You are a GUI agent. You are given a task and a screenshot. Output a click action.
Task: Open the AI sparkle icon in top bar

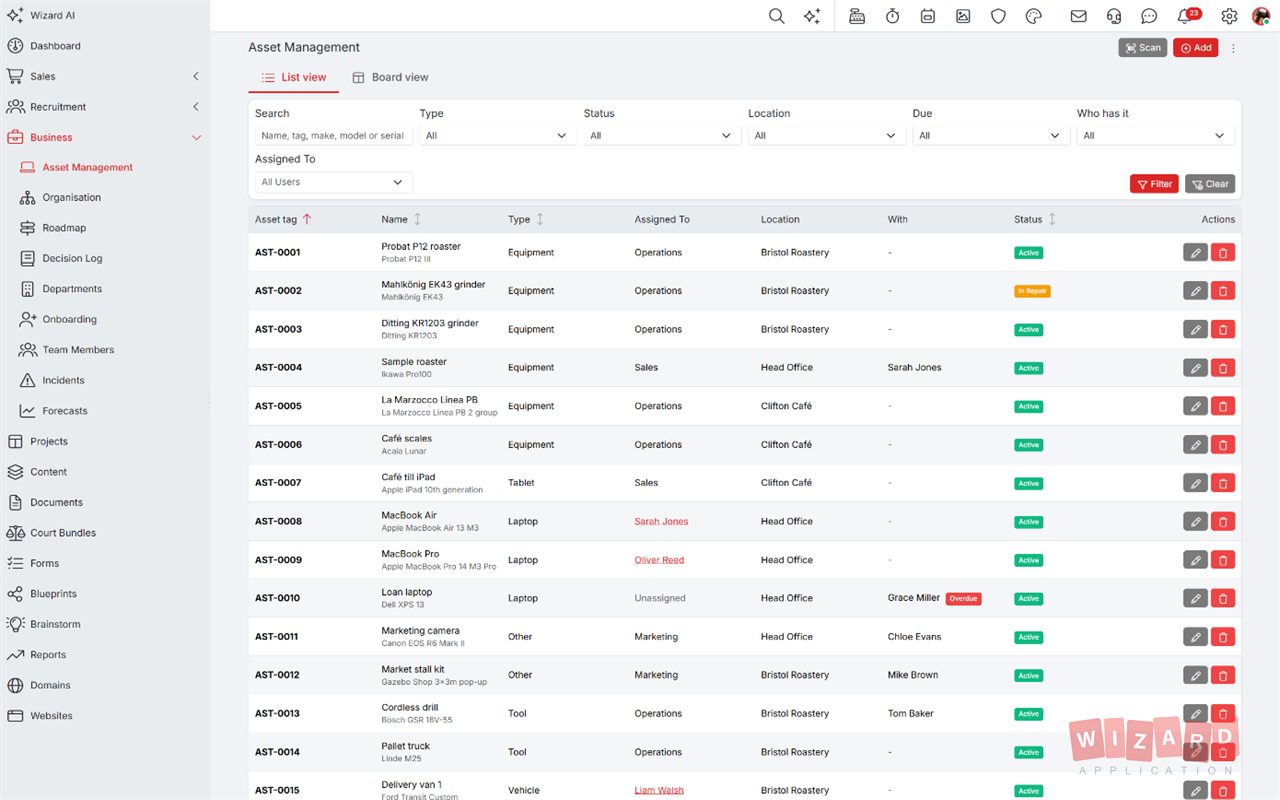(812, 16)
